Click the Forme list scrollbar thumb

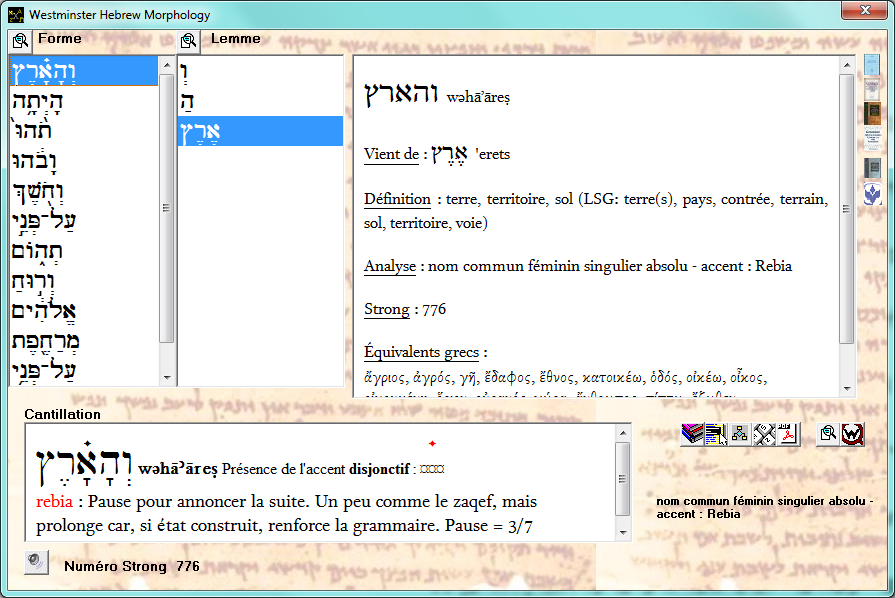167,208
